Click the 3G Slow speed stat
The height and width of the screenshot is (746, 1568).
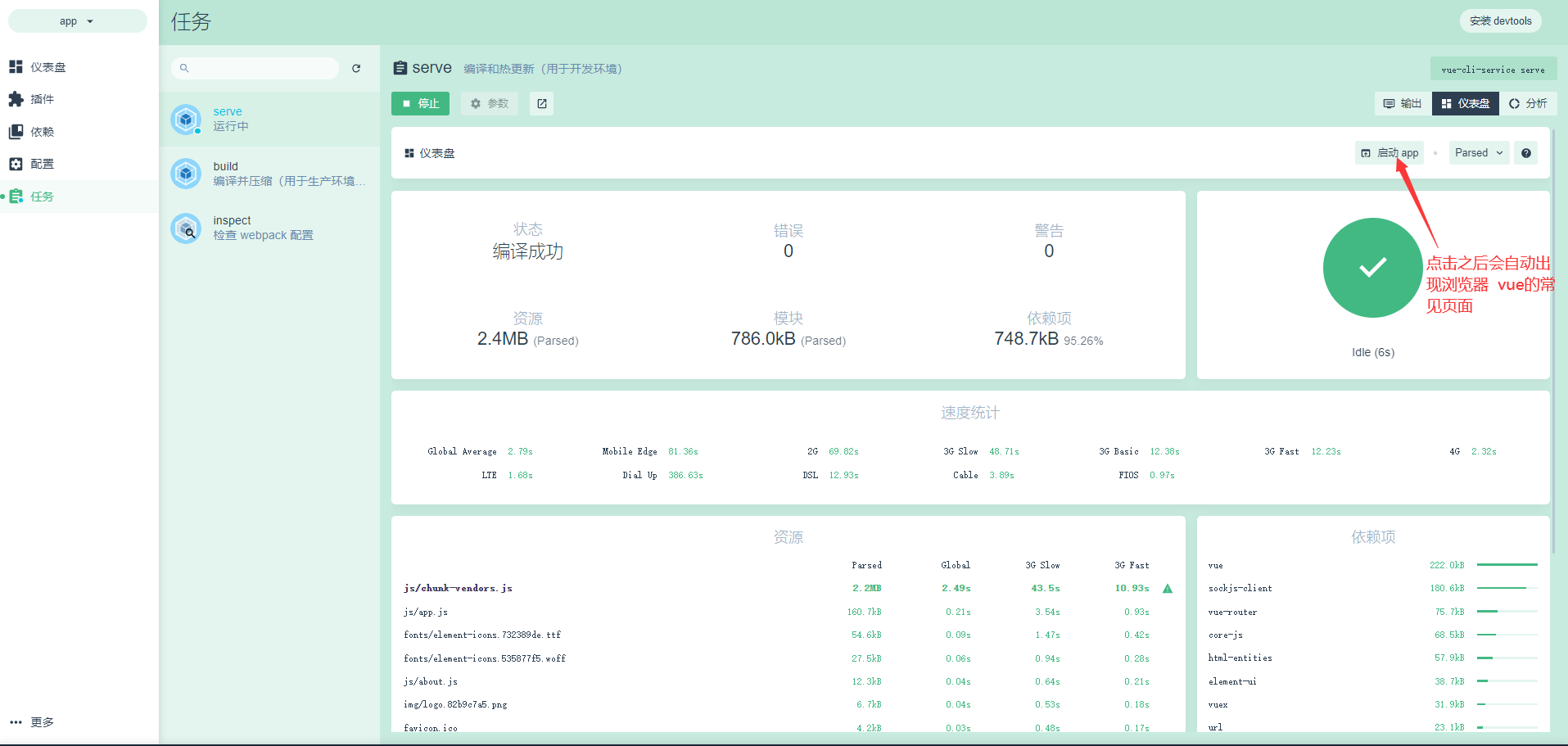coord(981,451)
